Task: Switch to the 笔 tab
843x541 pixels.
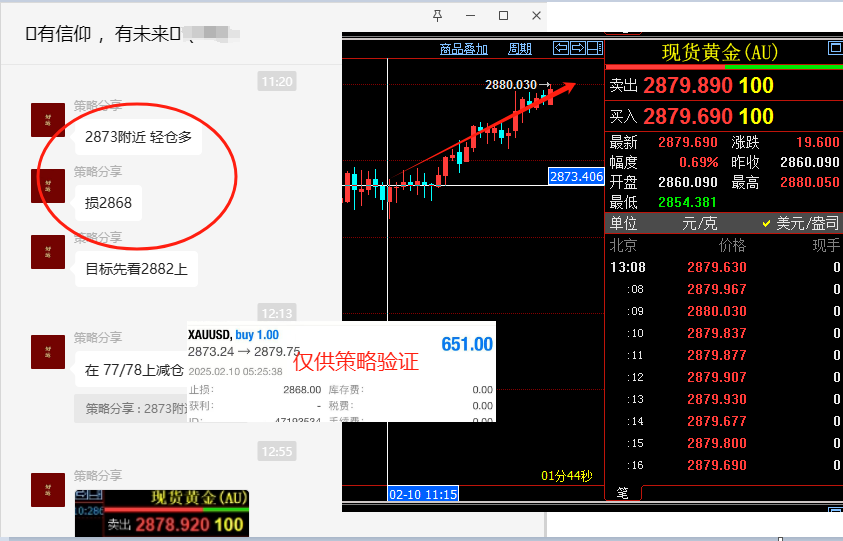Action: pos(623,493)
